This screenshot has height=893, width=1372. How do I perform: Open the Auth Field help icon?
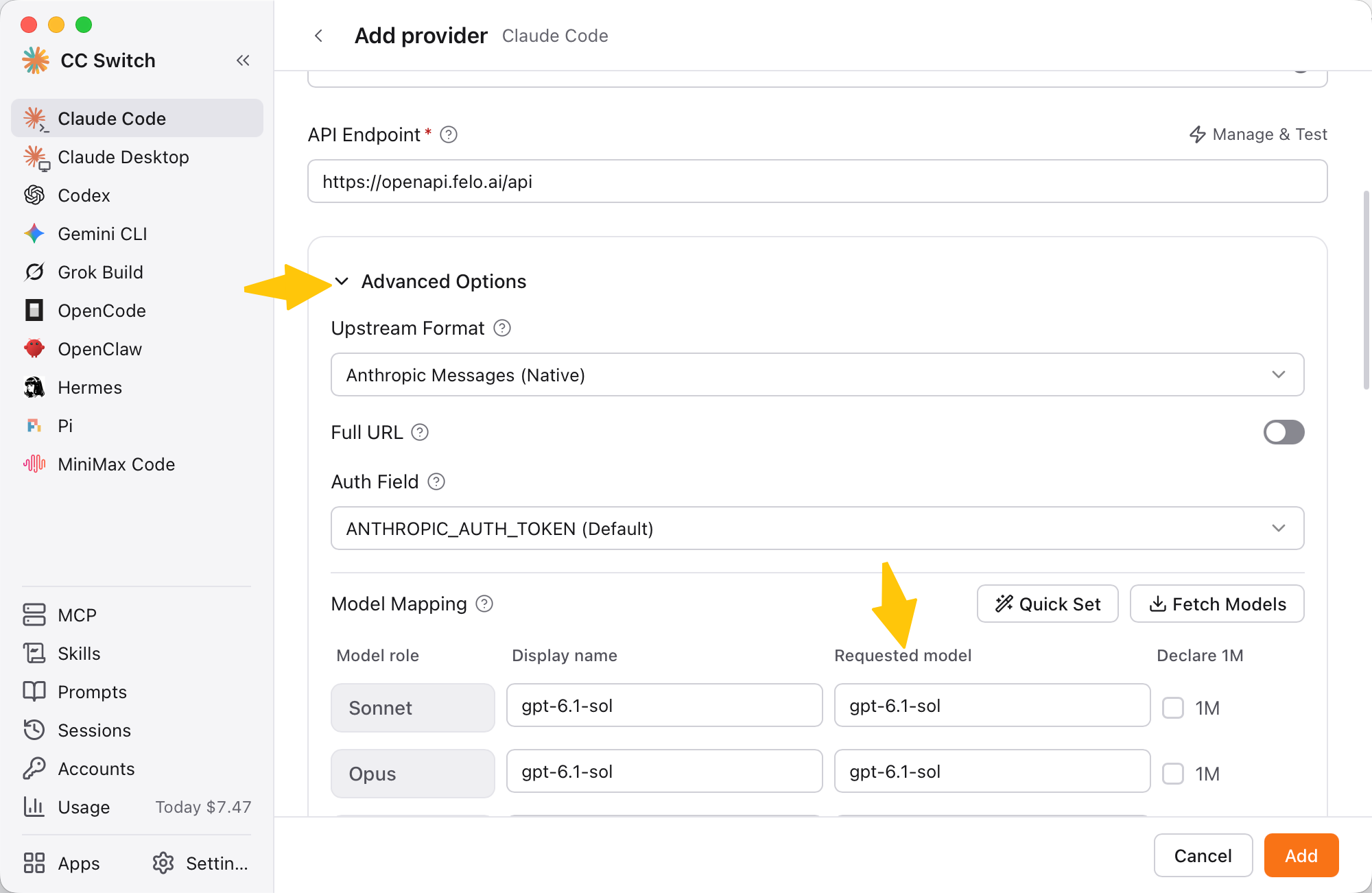[x=436, y=481]
